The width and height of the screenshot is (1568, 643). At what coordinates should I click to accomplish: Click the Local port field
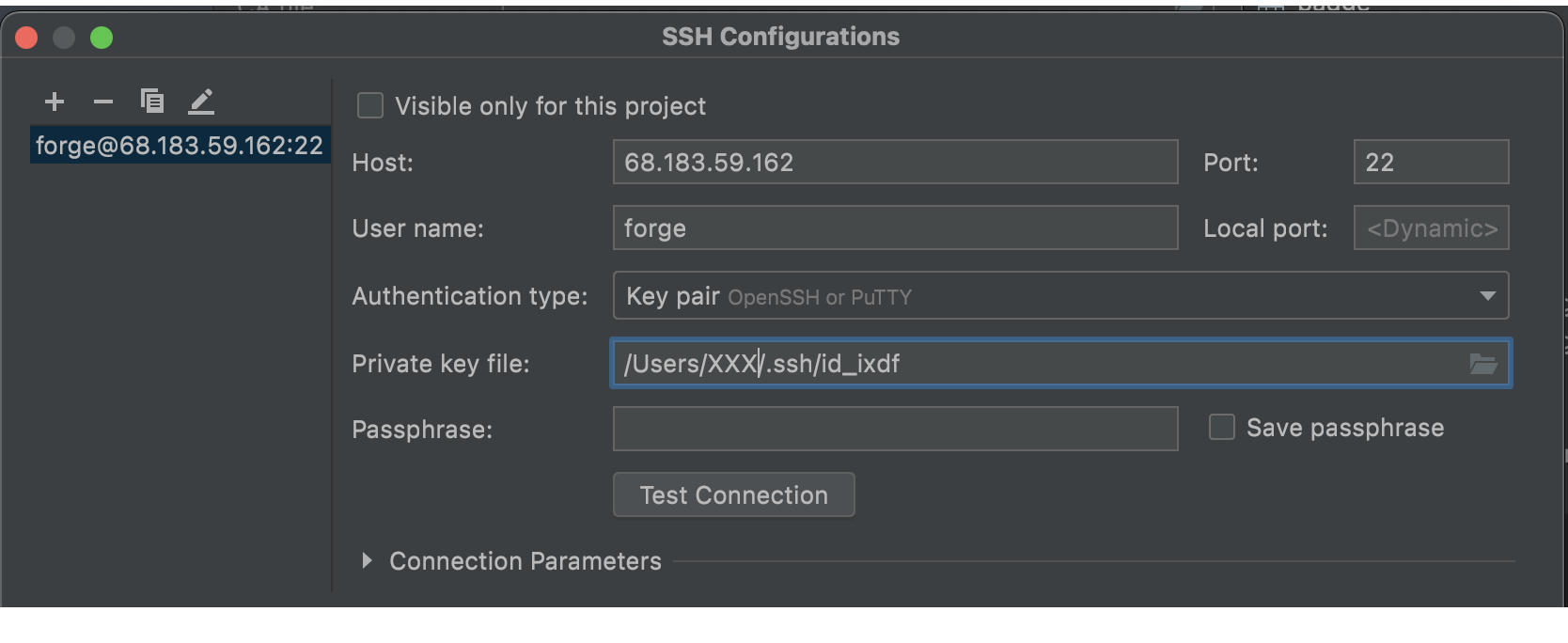click(1430, 228)
